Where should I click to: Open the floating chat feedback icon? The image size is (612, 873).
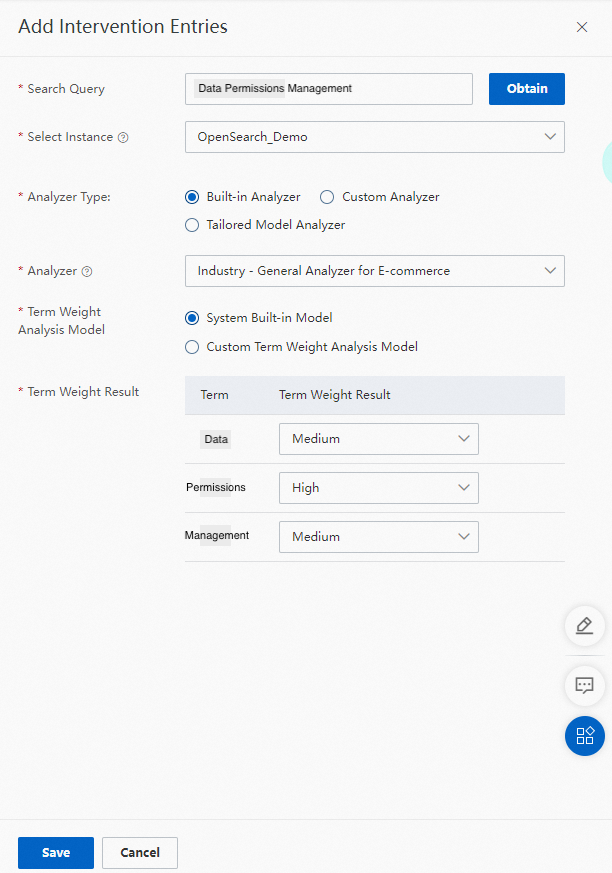(585, 685)
